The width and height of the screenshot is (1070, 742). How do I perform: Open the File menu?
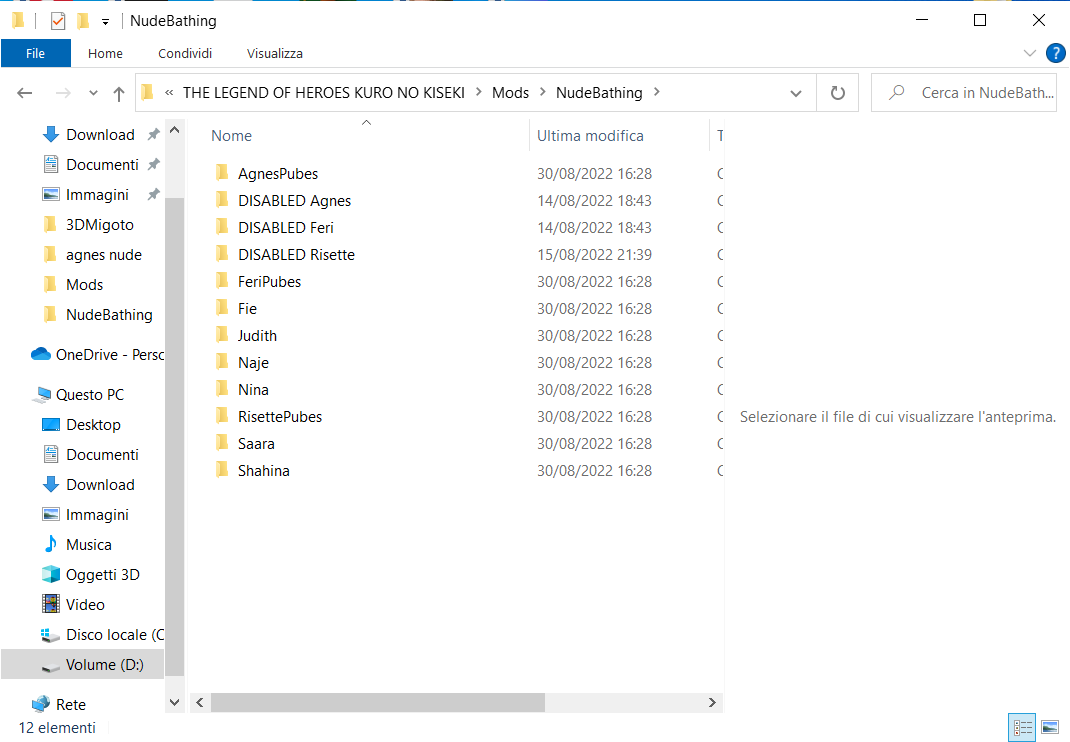[35, 53]
